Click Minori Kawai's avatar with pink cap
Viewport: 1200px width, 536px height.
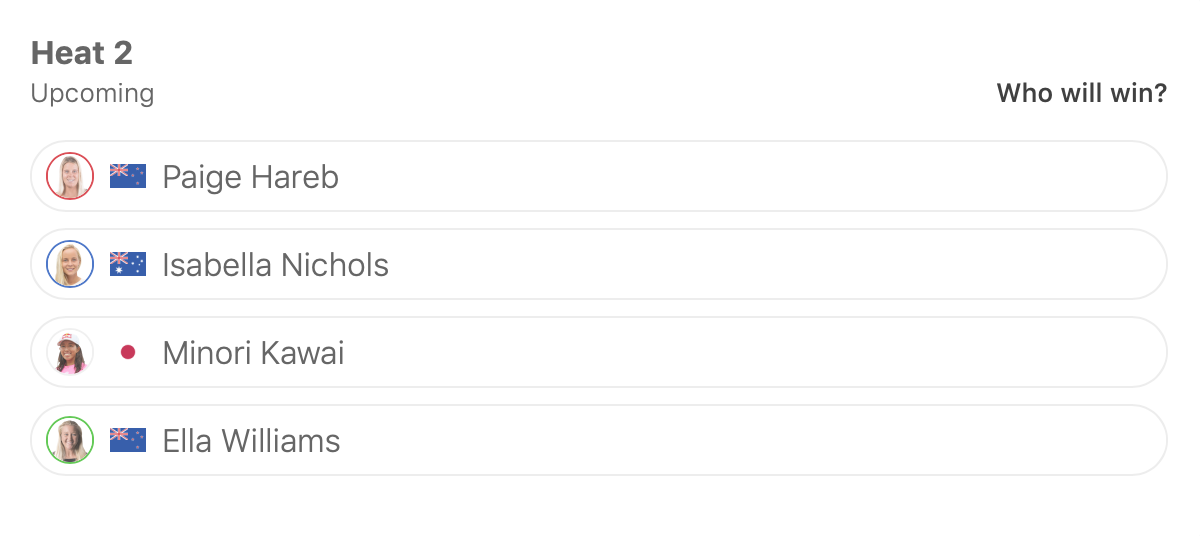point(70,353)
